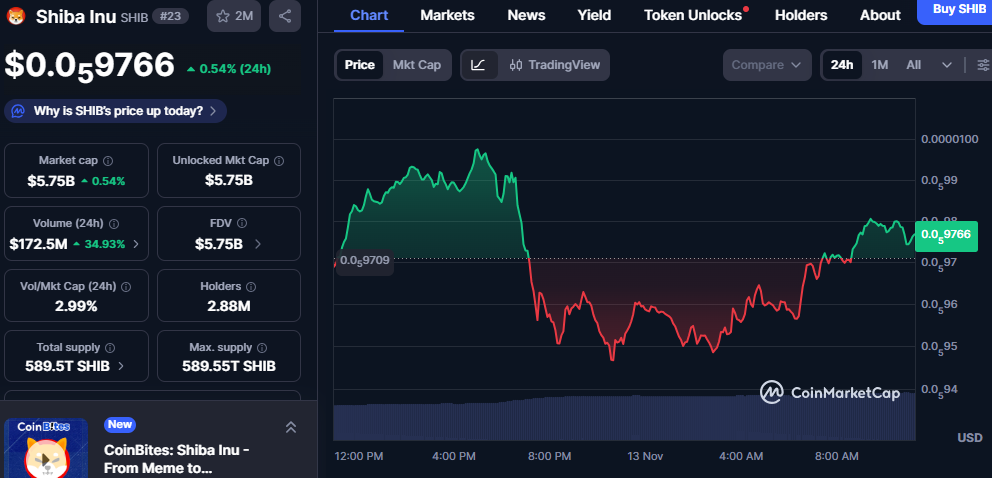Click the Holders info icon
Image resolution: width=992 pixels, height=478 pixels.
[246, 287]
